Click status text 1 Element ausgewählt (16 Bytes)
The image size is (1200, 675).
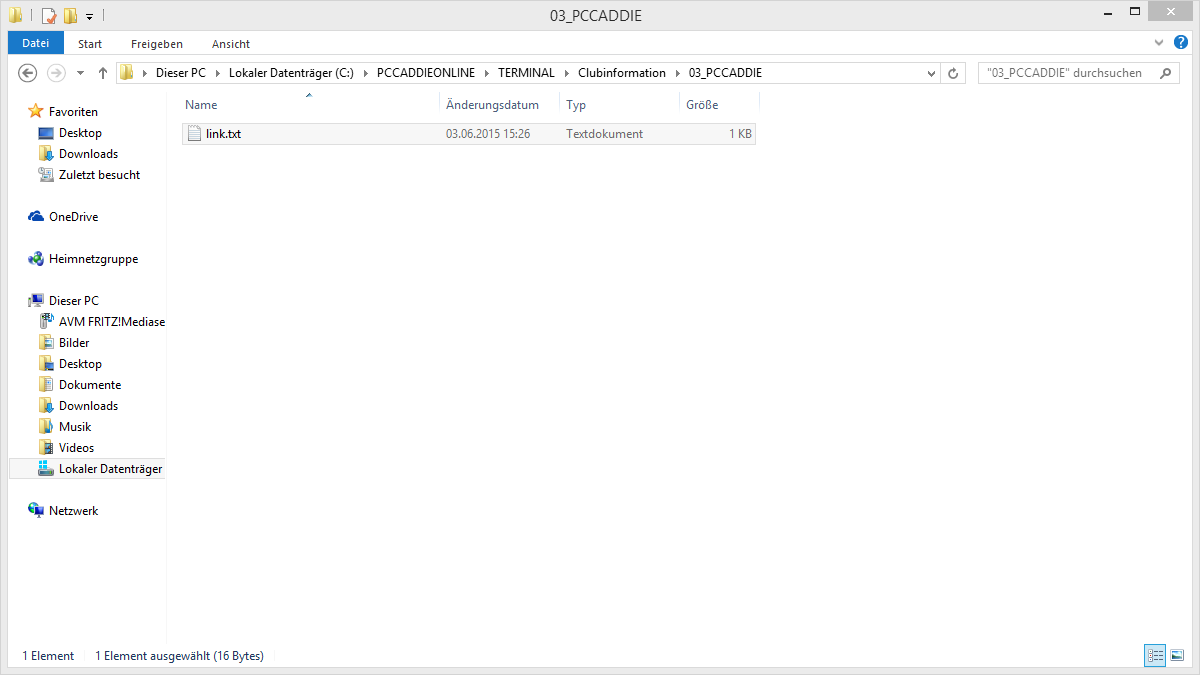click(x=179, y=656)
